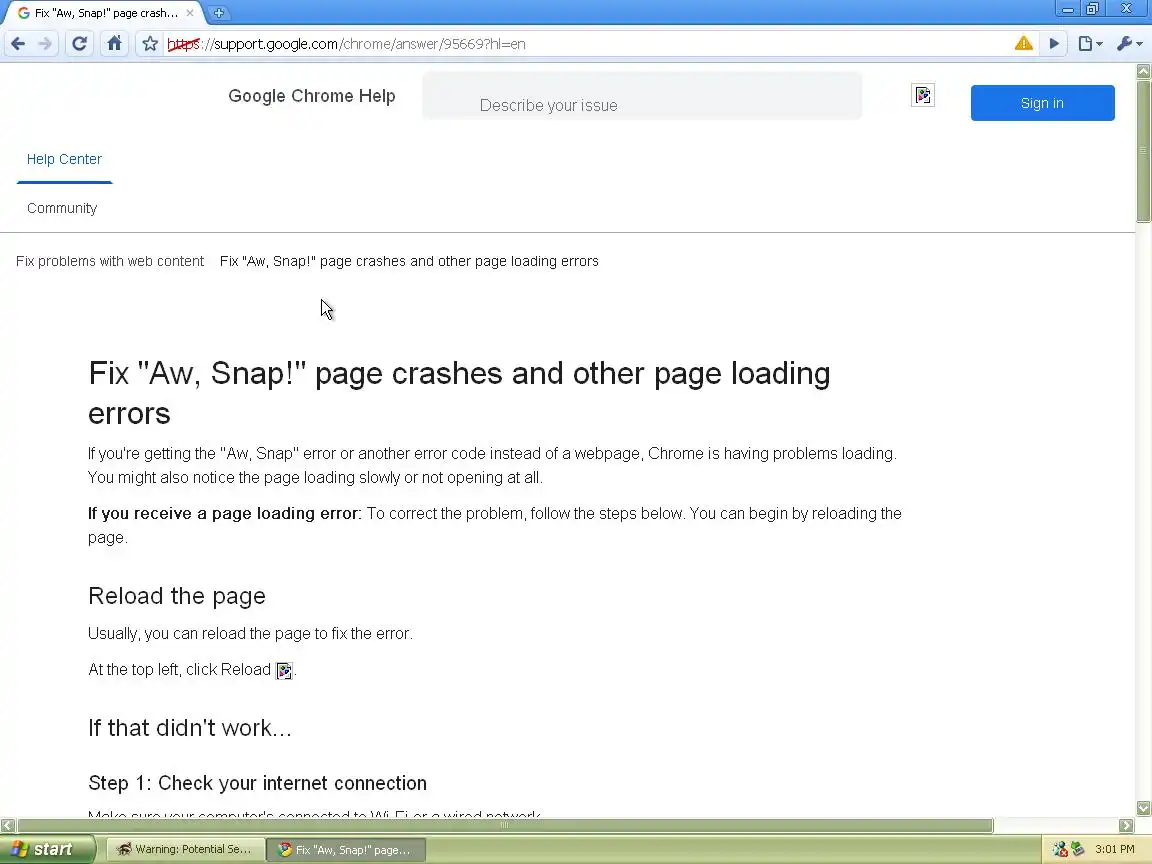1152x864 pixels.
Task: Reload the page with the toolbar reload icon
Action: (x=79, y=44)
